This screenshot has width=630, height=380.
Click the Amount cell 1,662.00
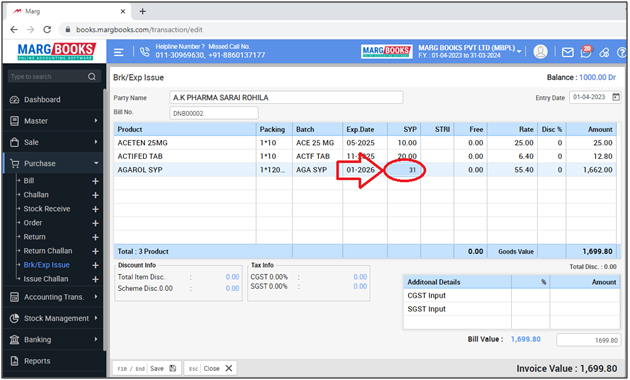coord(591,170)
